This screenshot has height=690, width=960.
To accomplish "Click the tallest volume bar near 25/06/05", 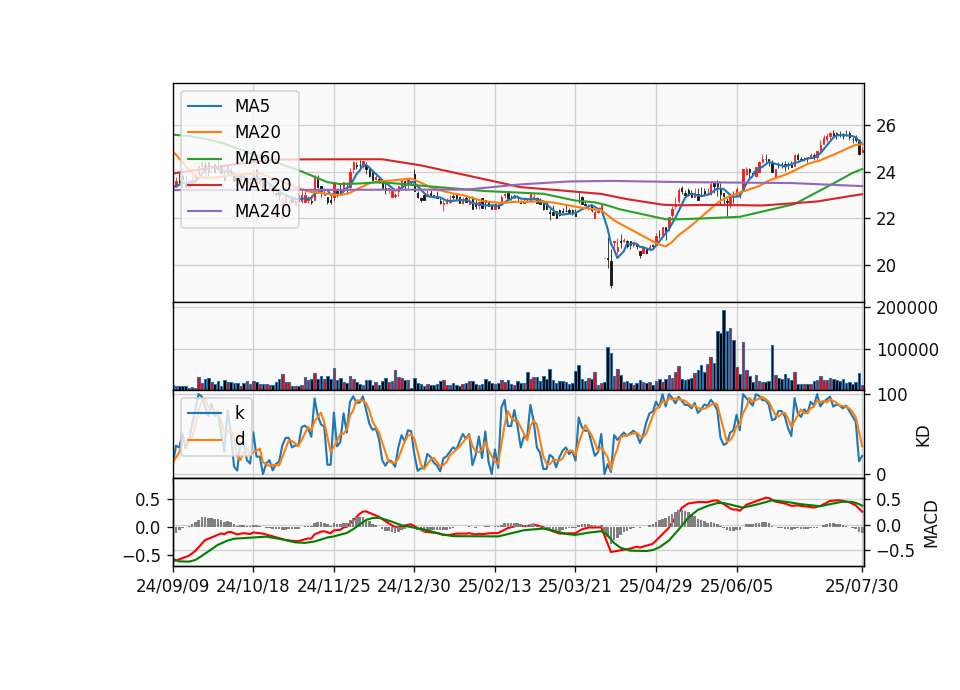I will click(x=724, y=350).
